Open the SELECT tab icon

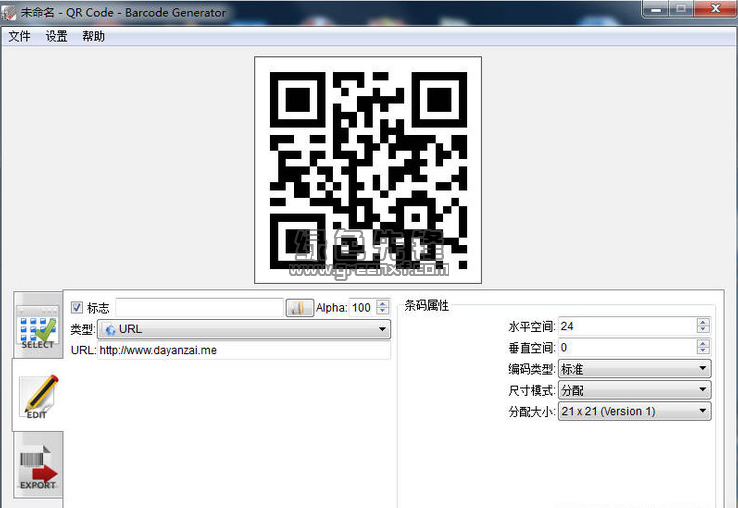coord(38,326)
